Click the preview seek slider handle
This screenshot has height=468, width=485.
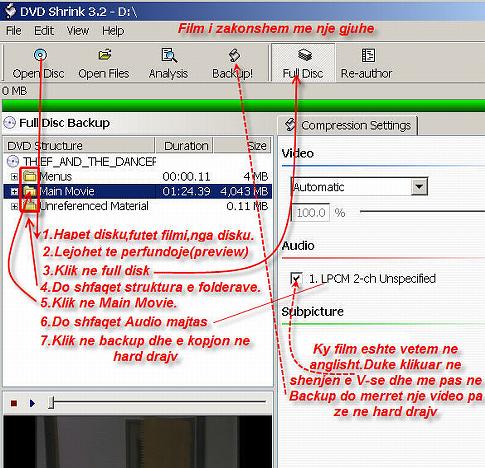click(x=51, y=403)
